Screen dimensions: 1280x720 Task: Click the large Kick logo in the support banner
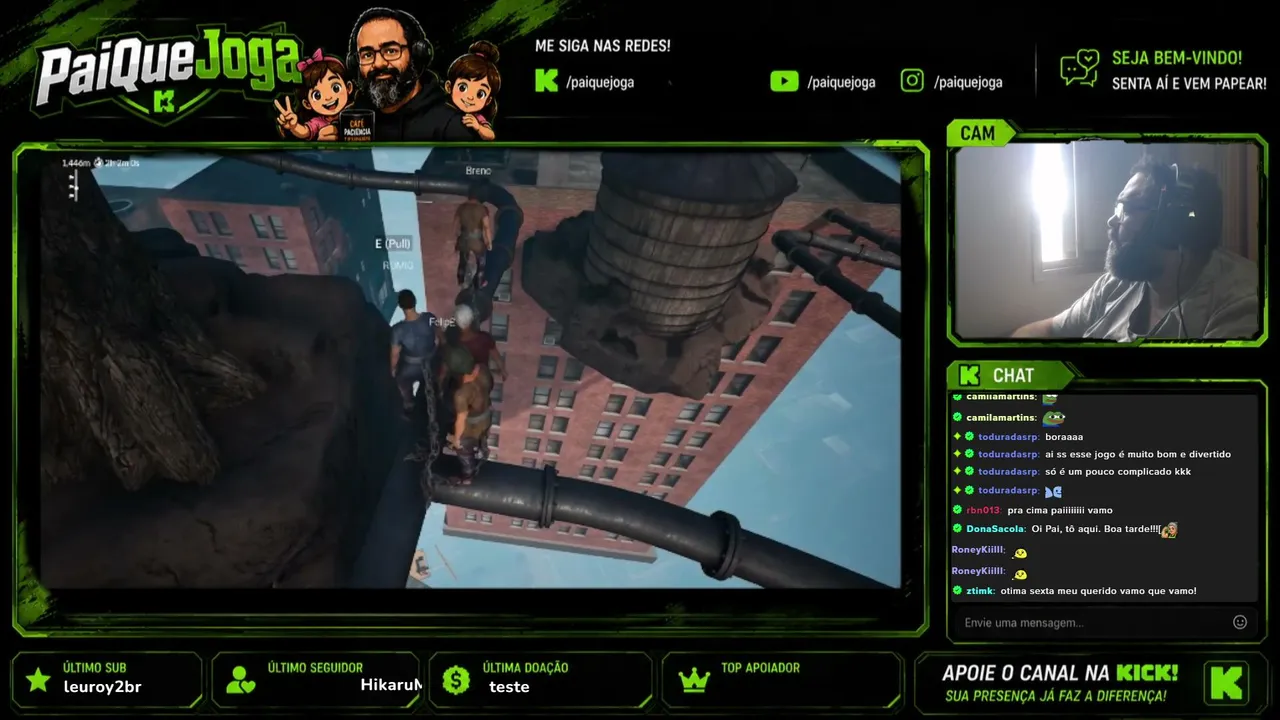pos(1226,682)
